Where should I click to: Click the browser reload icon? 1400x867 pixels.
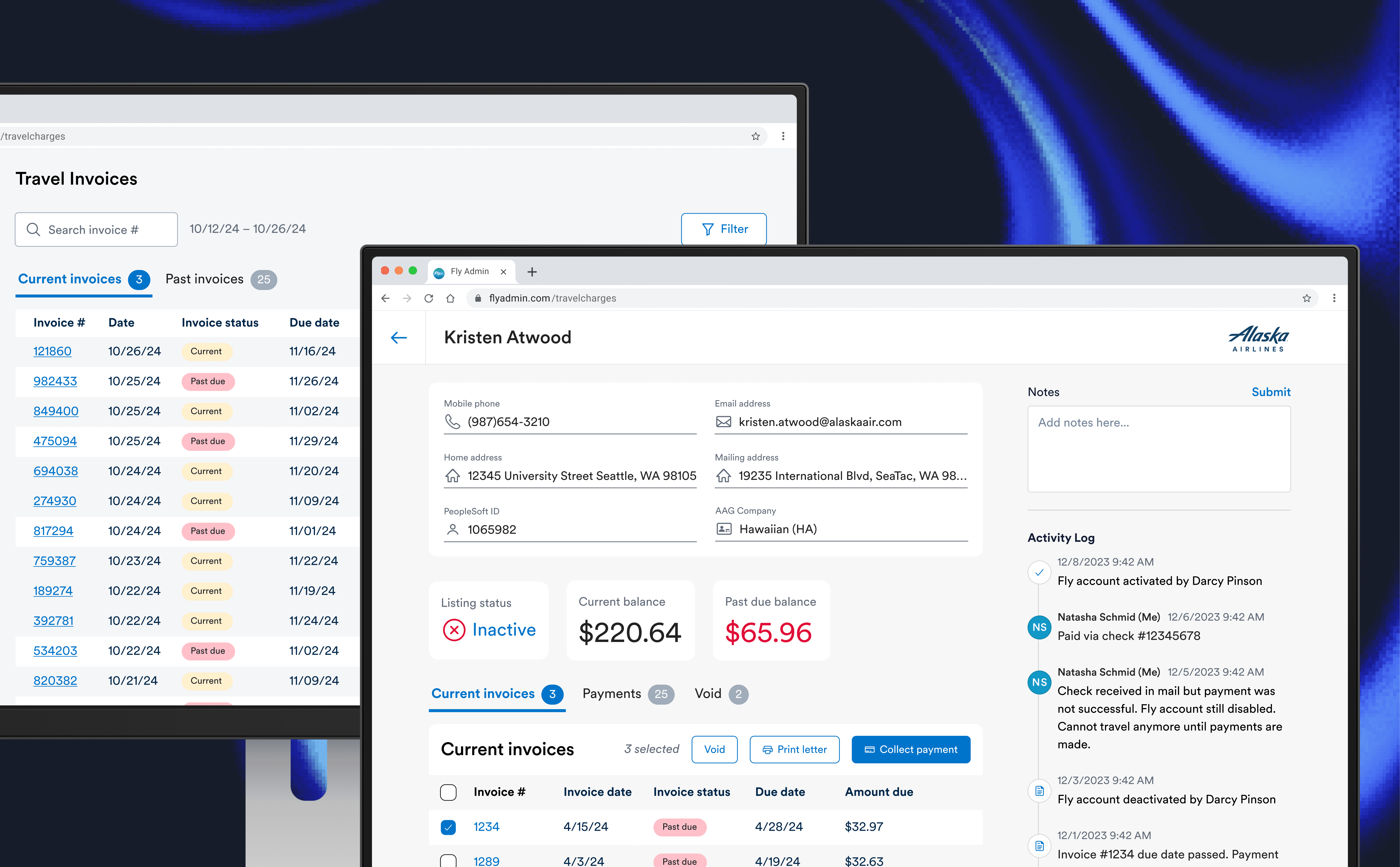[x=429, y=298]
